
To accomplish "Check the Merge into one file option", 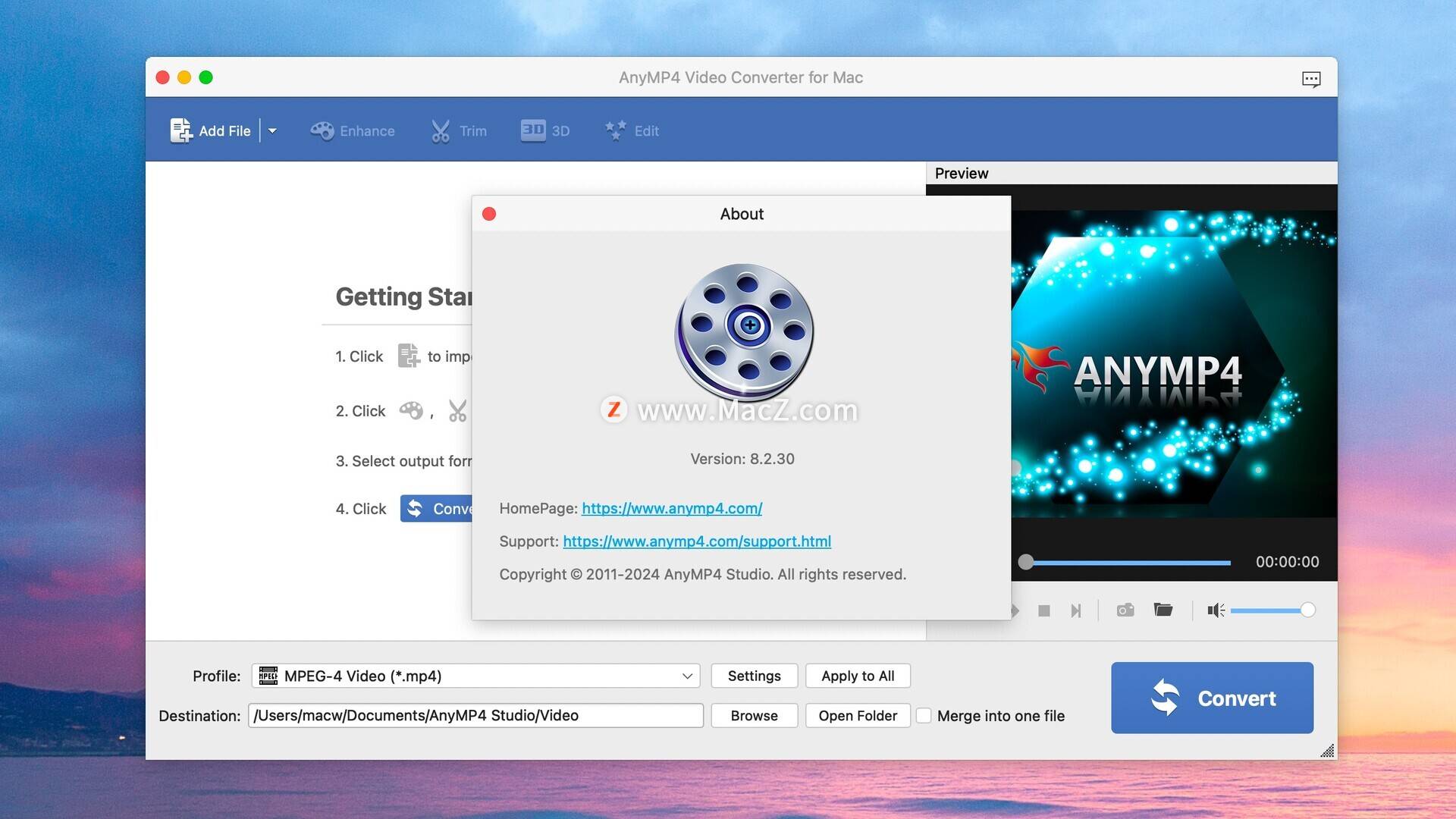I will click(923, 715).
